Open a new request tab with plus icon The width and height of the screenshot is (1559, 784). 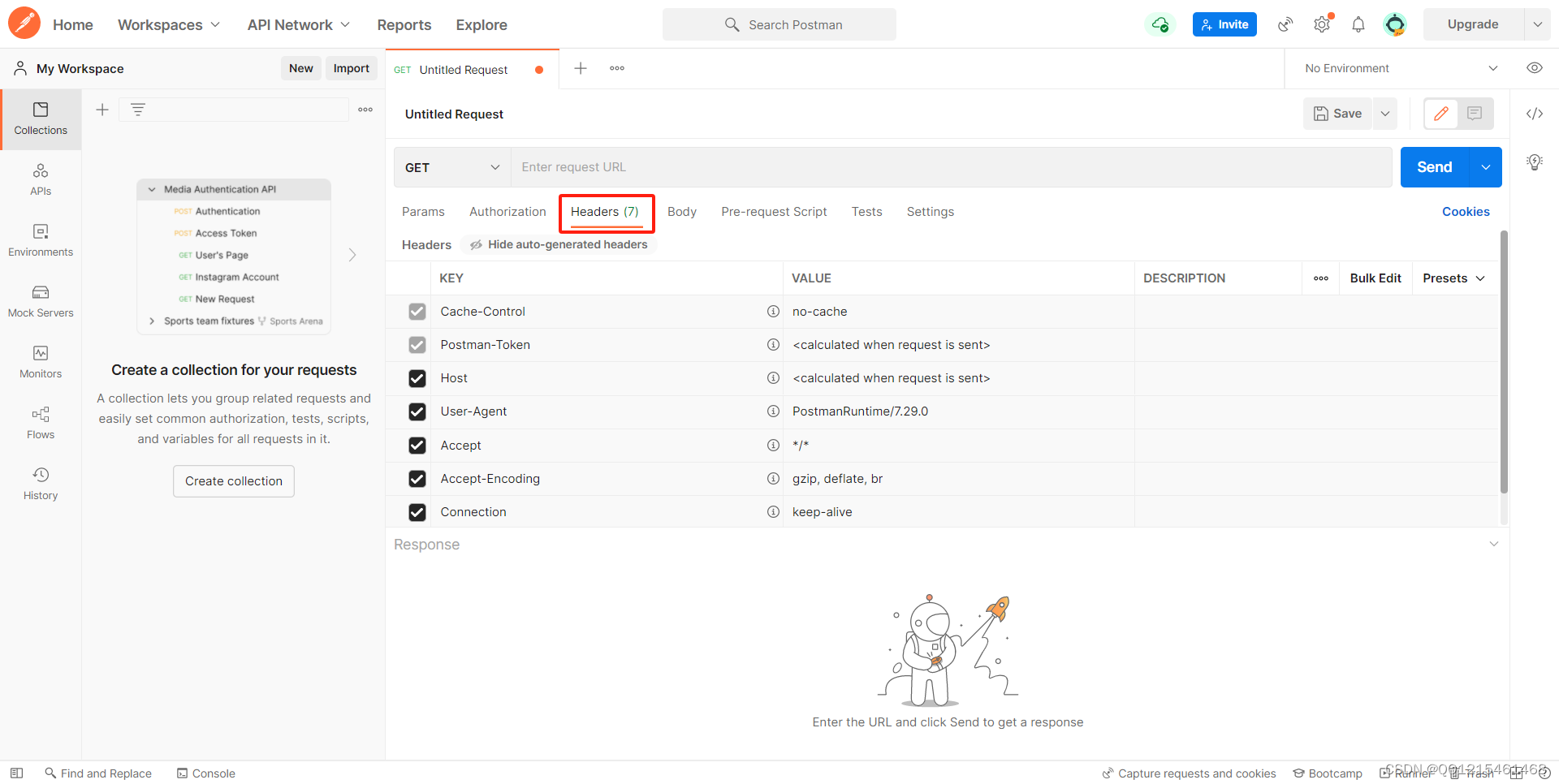[x=581, y=68]
